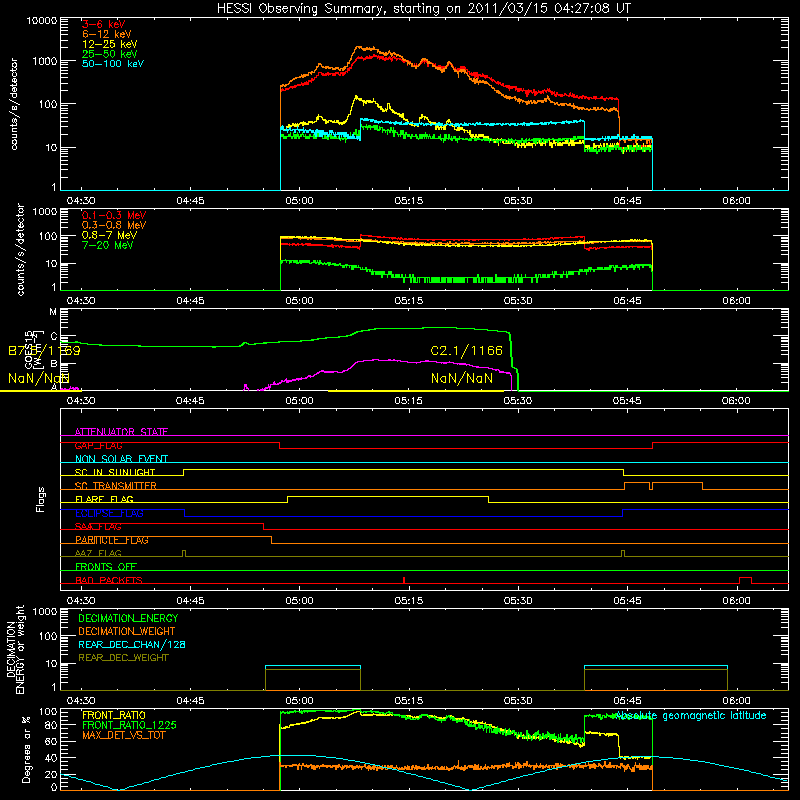Click the BAD_PACKETS spike near 05:15
The width and height of the screenshot is (800, 800).
[x=404, y=580]
